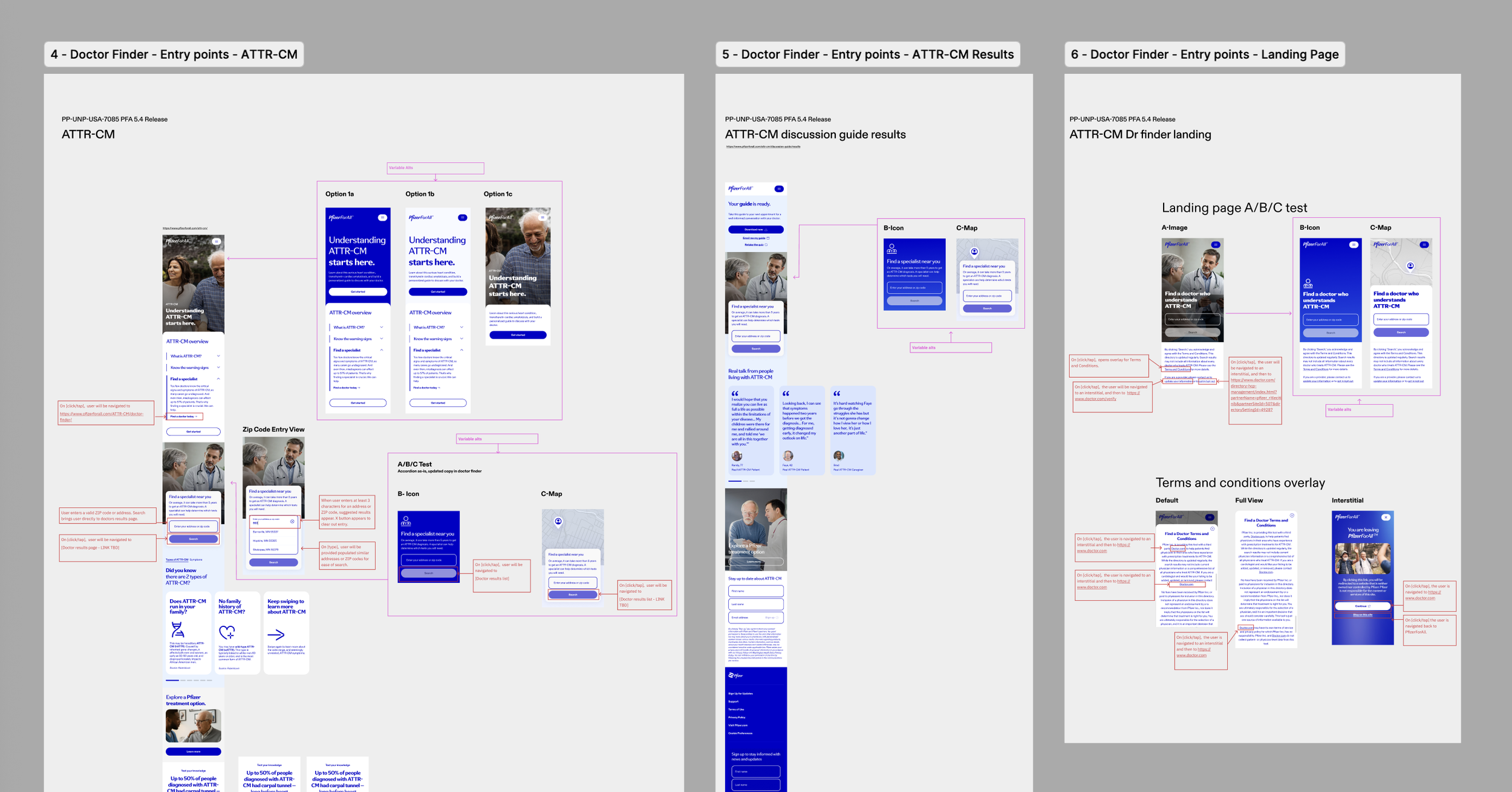Click Search in Zip Code Entry View mockup
Viewport: 1512px width, 792px height.
click(273, 562)
